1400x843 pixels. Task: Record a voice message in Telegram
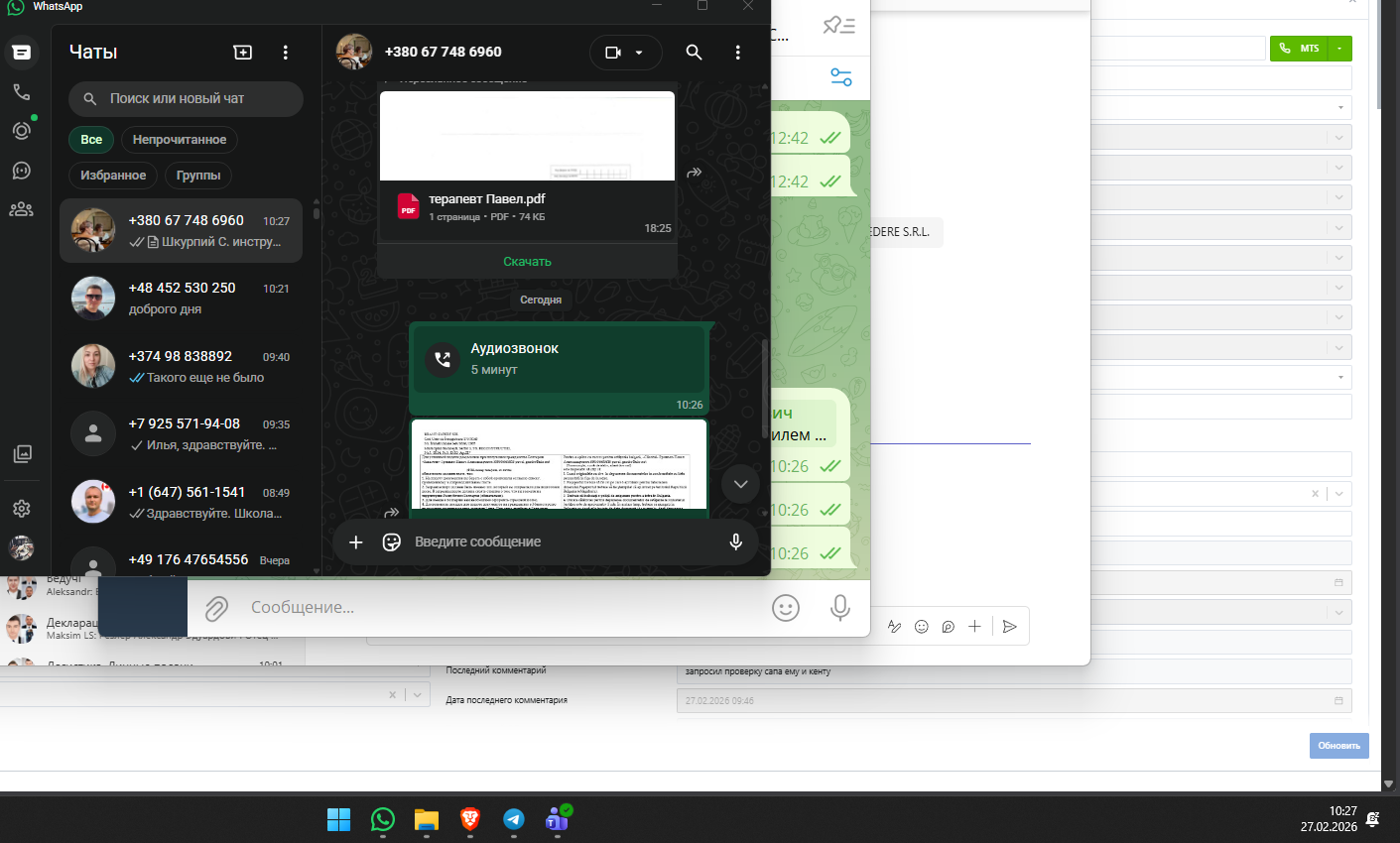coord(840,608)
